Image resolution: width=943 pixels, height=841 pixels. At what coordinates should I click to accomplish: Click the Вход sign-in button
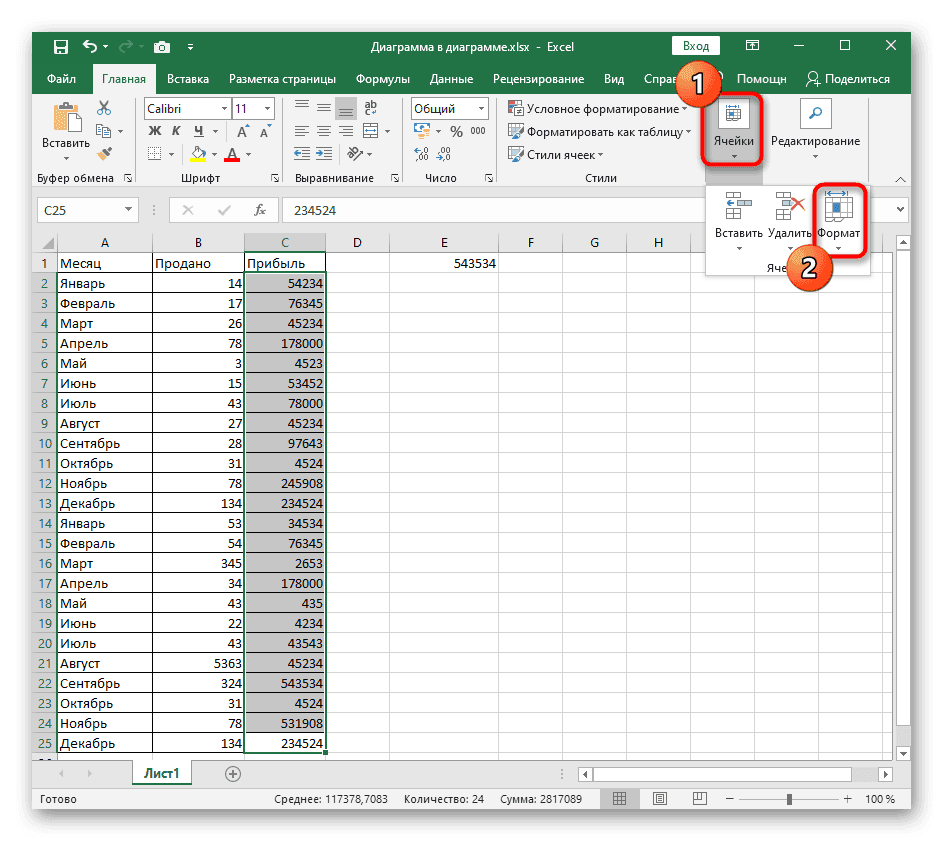click(x=696, y=46)
